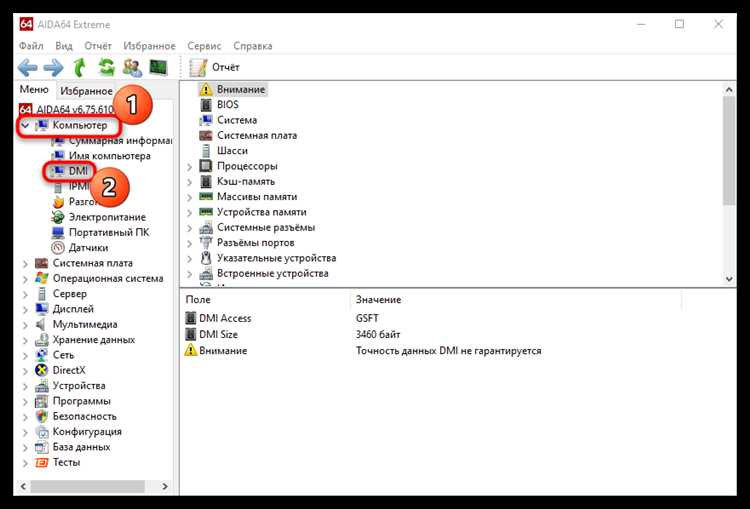Click the Дисплей monitor icon in the tree
Image resolution: width=750 pixels, height=509 pixels.
42,309
